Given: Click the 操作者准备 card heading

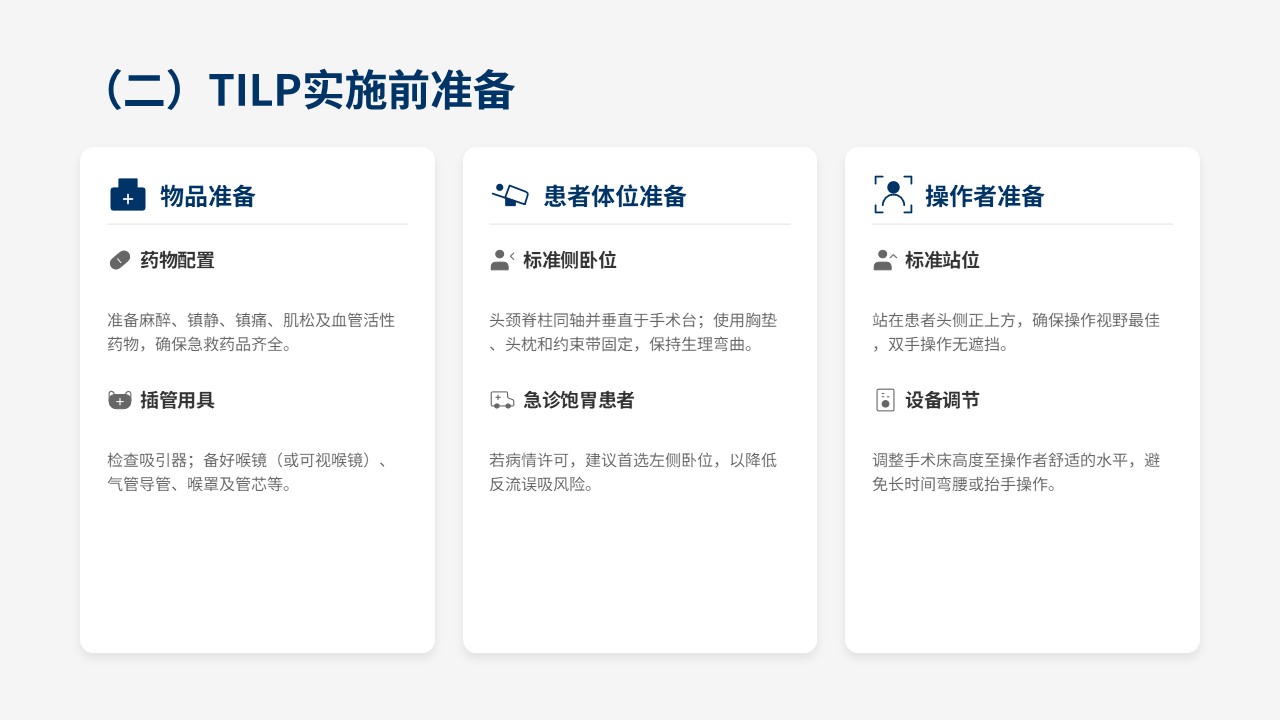Looking at the screenshot, I should click(984, 196).
